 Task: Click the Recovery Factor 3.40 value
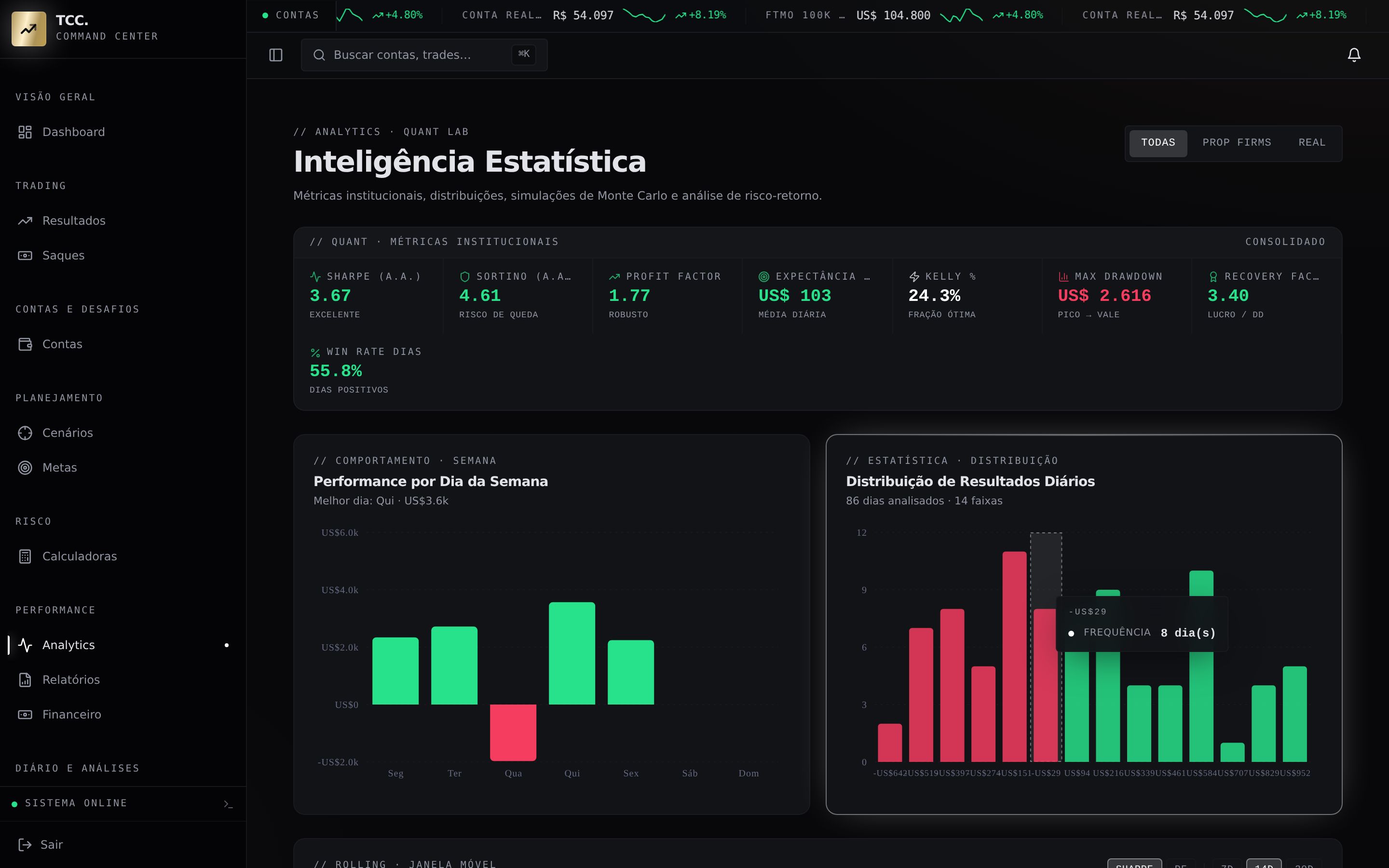pyautogui.click(x=1228, y=296)
